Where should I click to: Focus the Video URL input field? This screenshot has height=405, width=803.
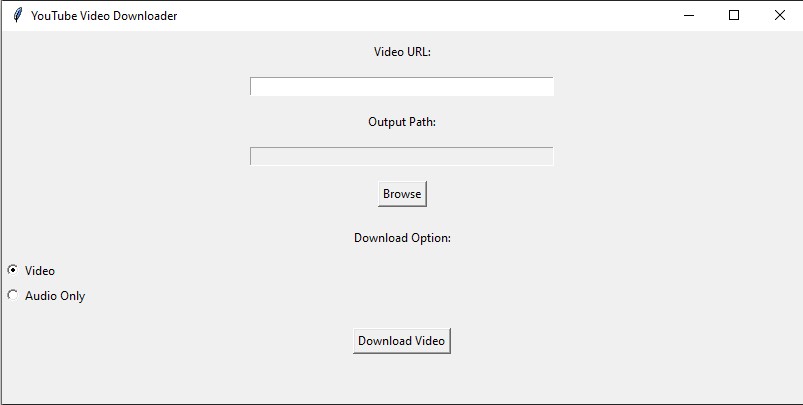(x=401, y=87)
